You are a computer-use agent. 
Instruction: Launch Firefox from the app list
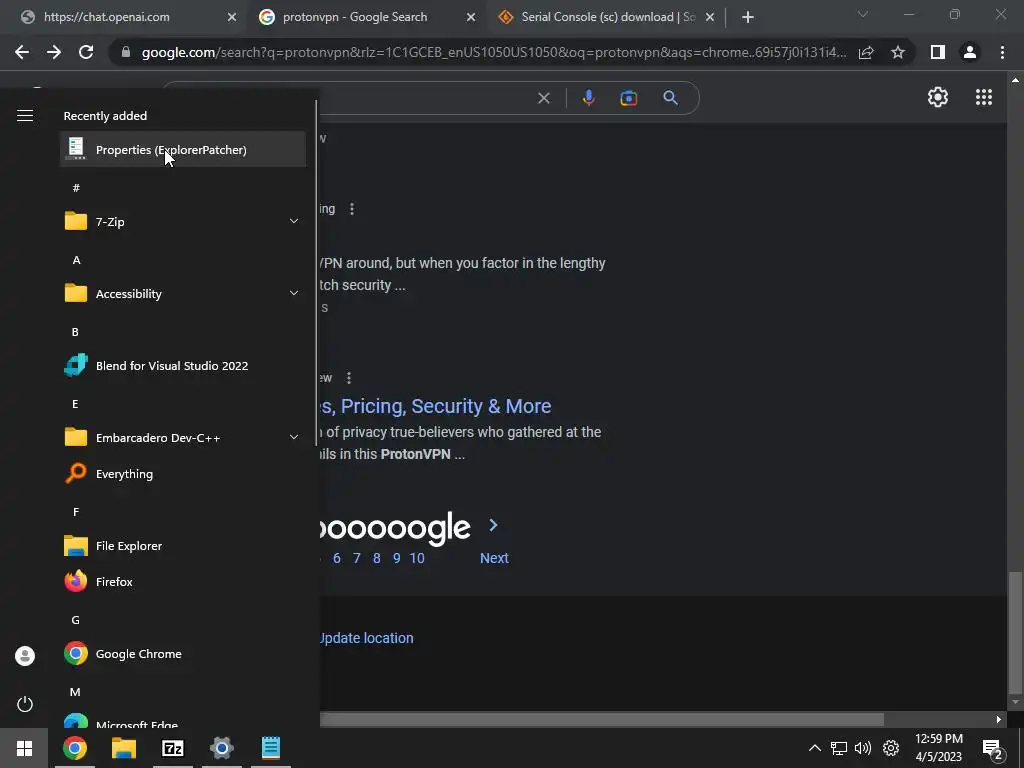tap(183, 581)
